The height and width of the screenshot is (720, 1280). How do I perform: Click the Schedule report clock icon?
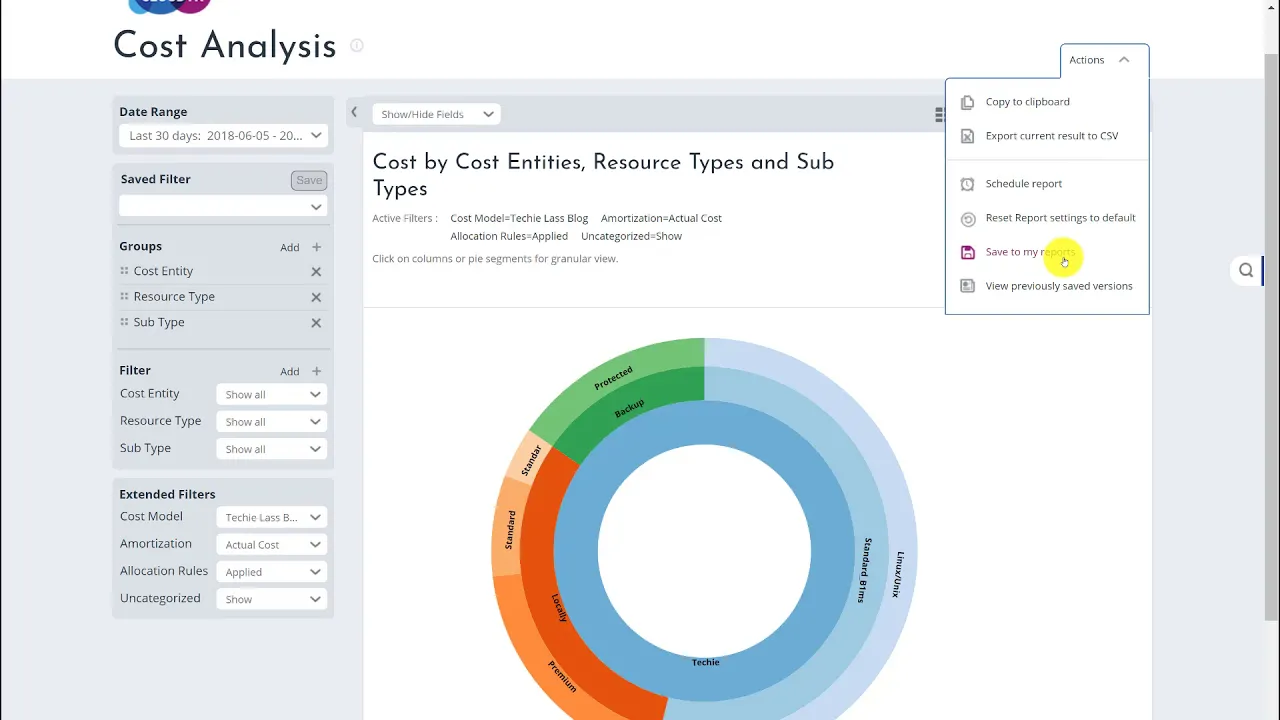coord(967,184)
